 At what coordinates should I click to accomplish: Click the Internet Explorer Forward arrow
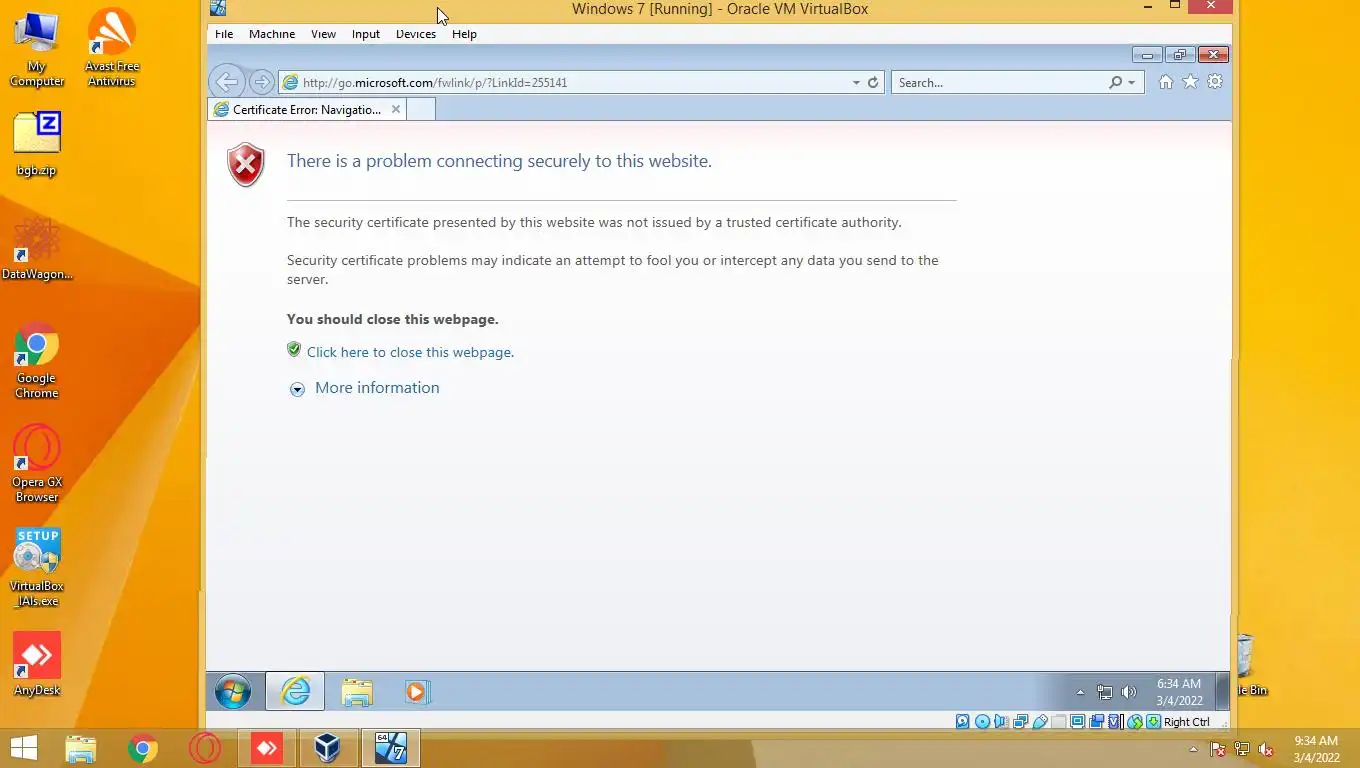click(x=261, y=82)
